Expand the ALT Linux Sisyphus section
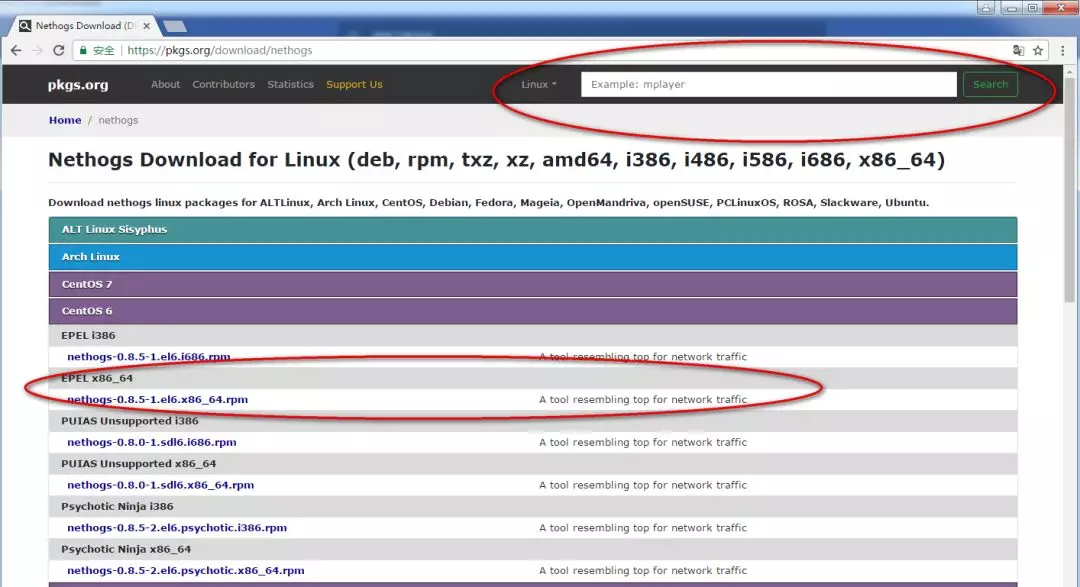This screenshot has width=1080, height=587. tap(532, 229)
